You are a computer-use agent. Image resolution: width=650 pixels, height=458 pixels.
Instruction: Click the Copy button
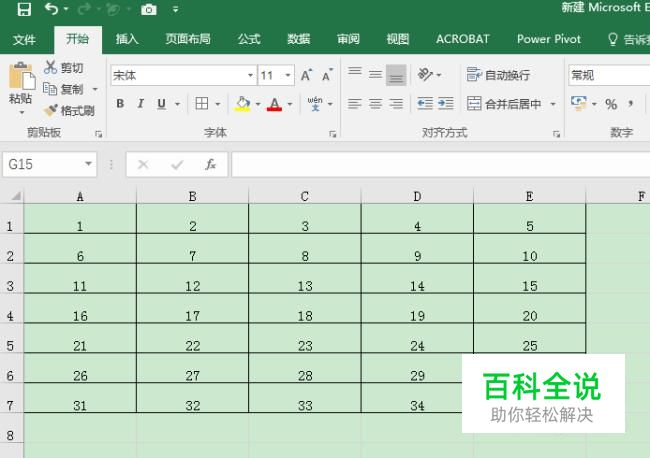pos(63,89)
